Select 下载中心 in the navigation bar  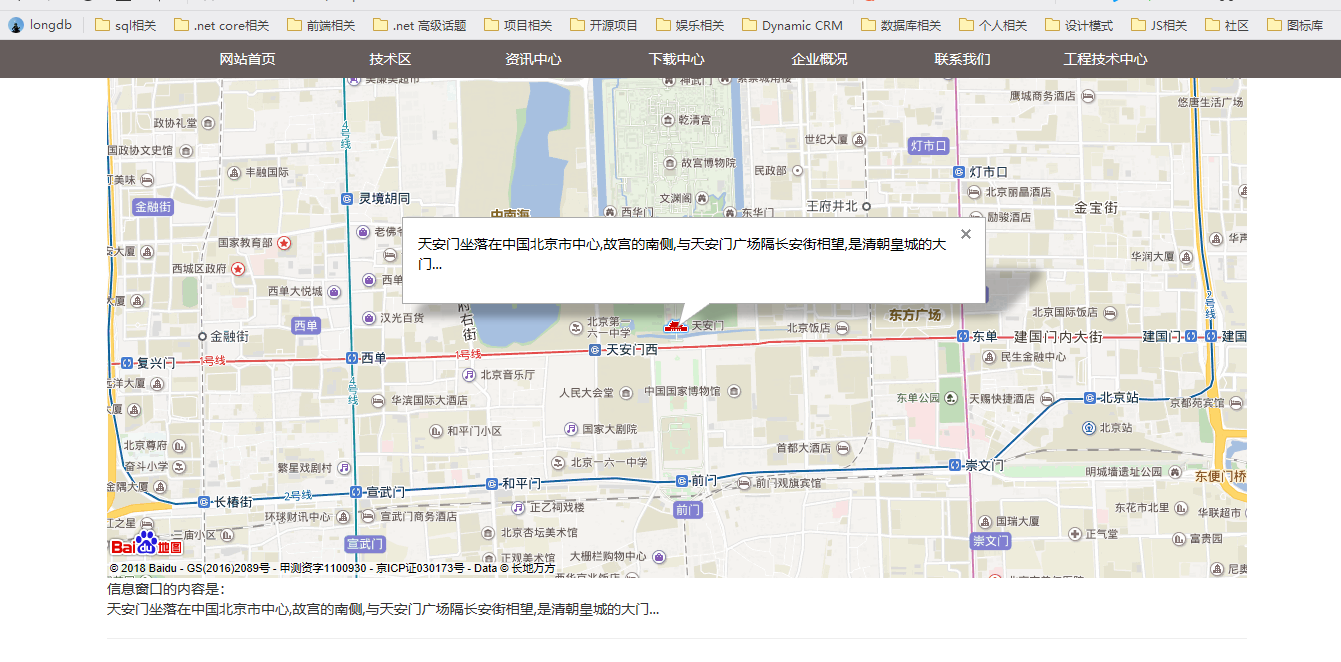(x=676, y=59)
